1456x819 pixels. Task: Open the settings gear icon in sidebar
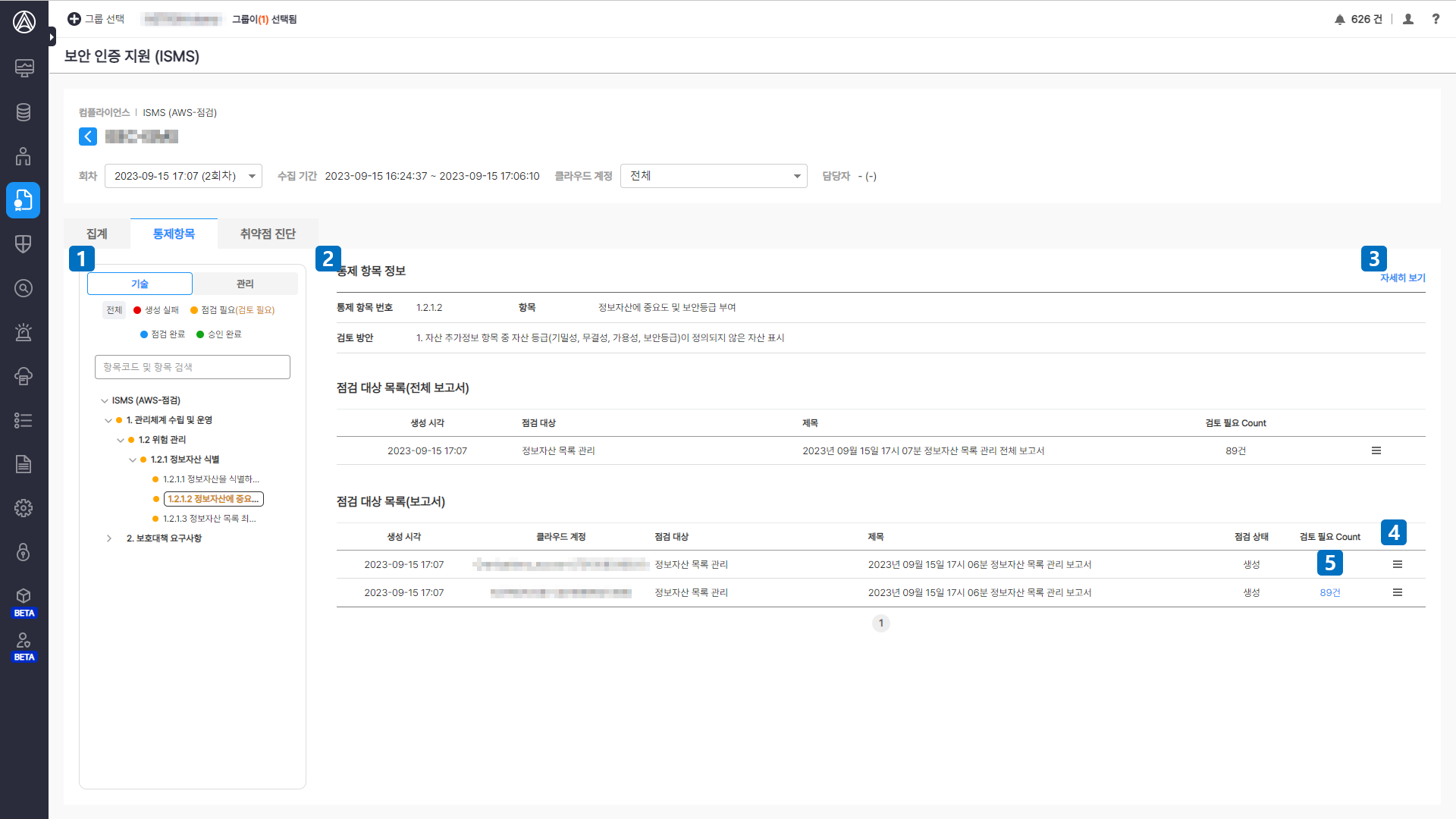24,508
